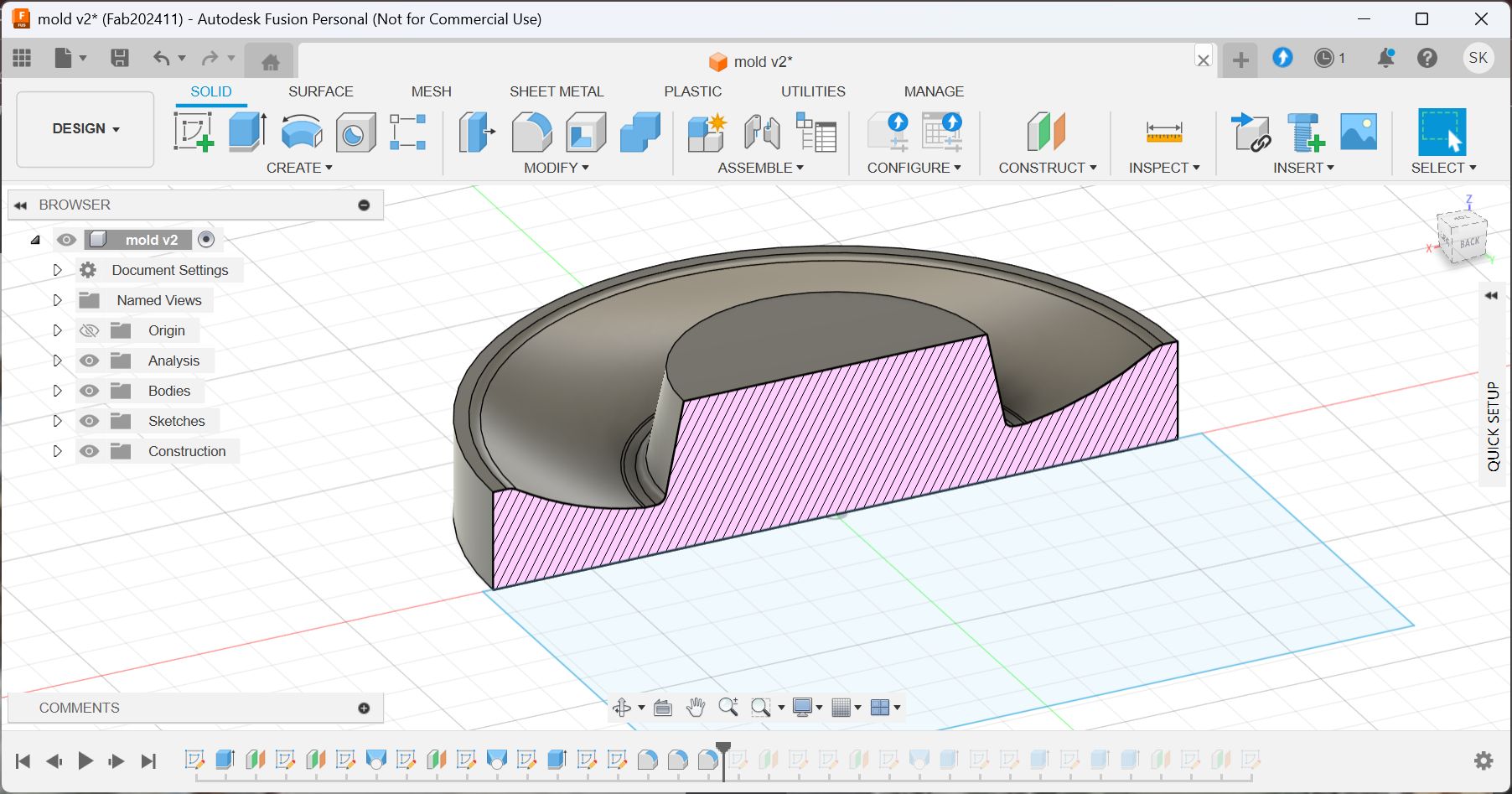The image size is (1512, 794).
Task: Open the notifications bell
Action: pyautogui.click(x=1385, y=58)
